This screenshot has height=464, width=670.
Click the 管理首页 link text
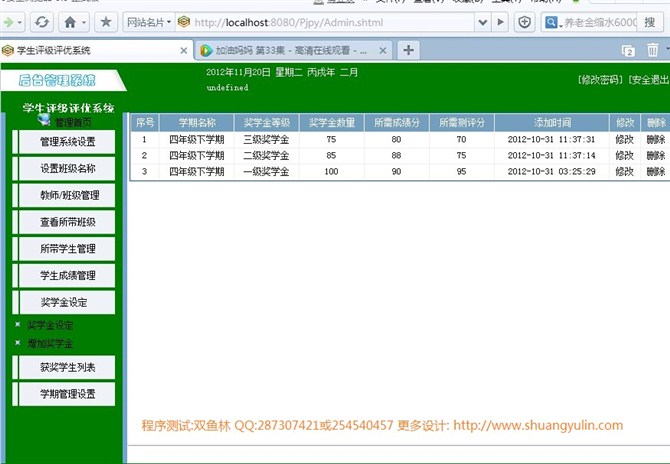point(73,123)
